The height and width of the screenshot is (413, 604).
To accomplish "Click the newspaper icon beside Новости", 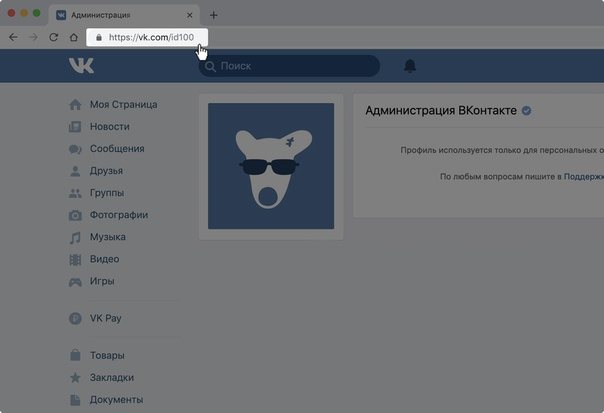I will point(75,127).
